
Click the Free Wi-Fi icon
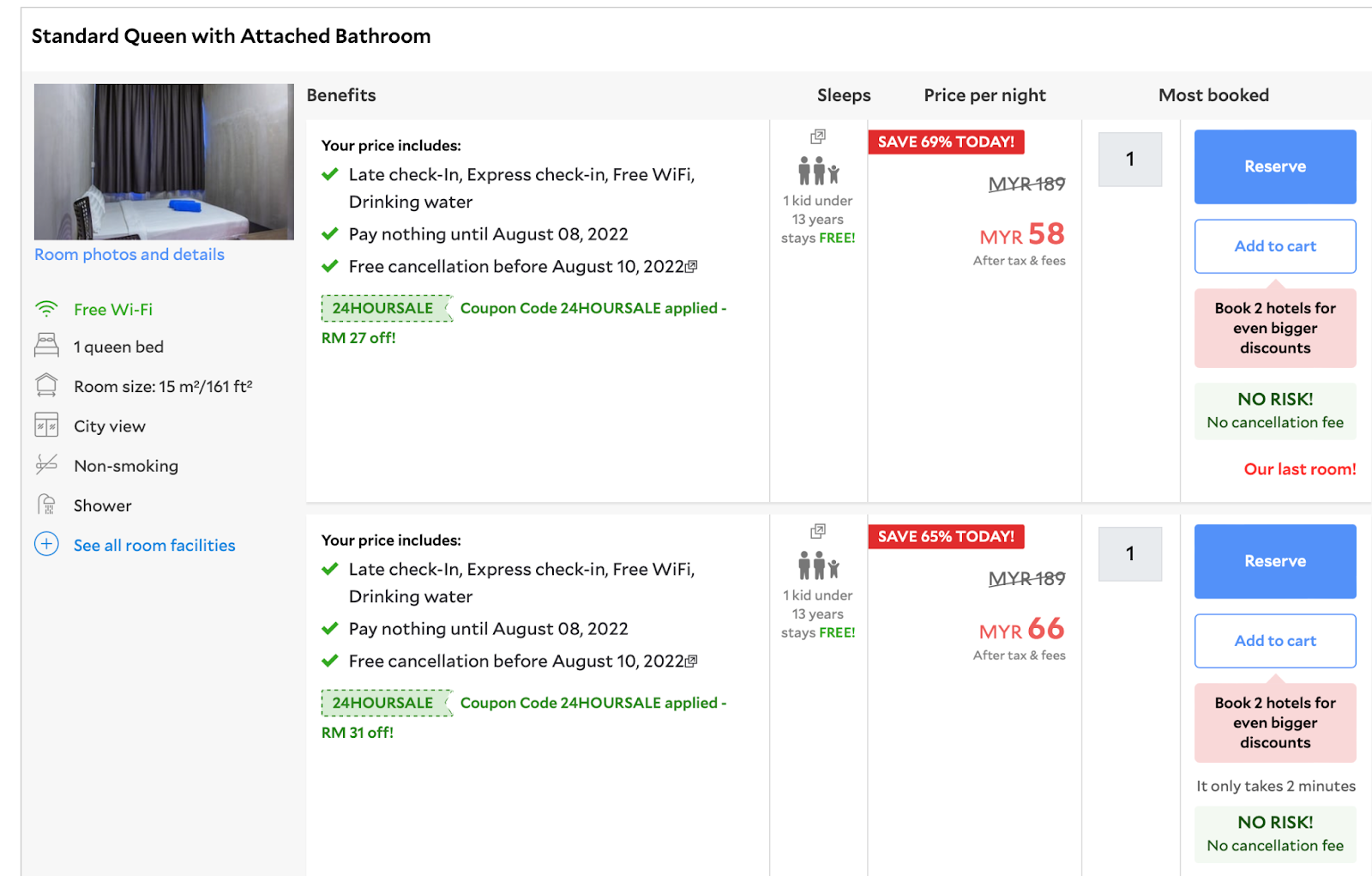tap(46, 309)
